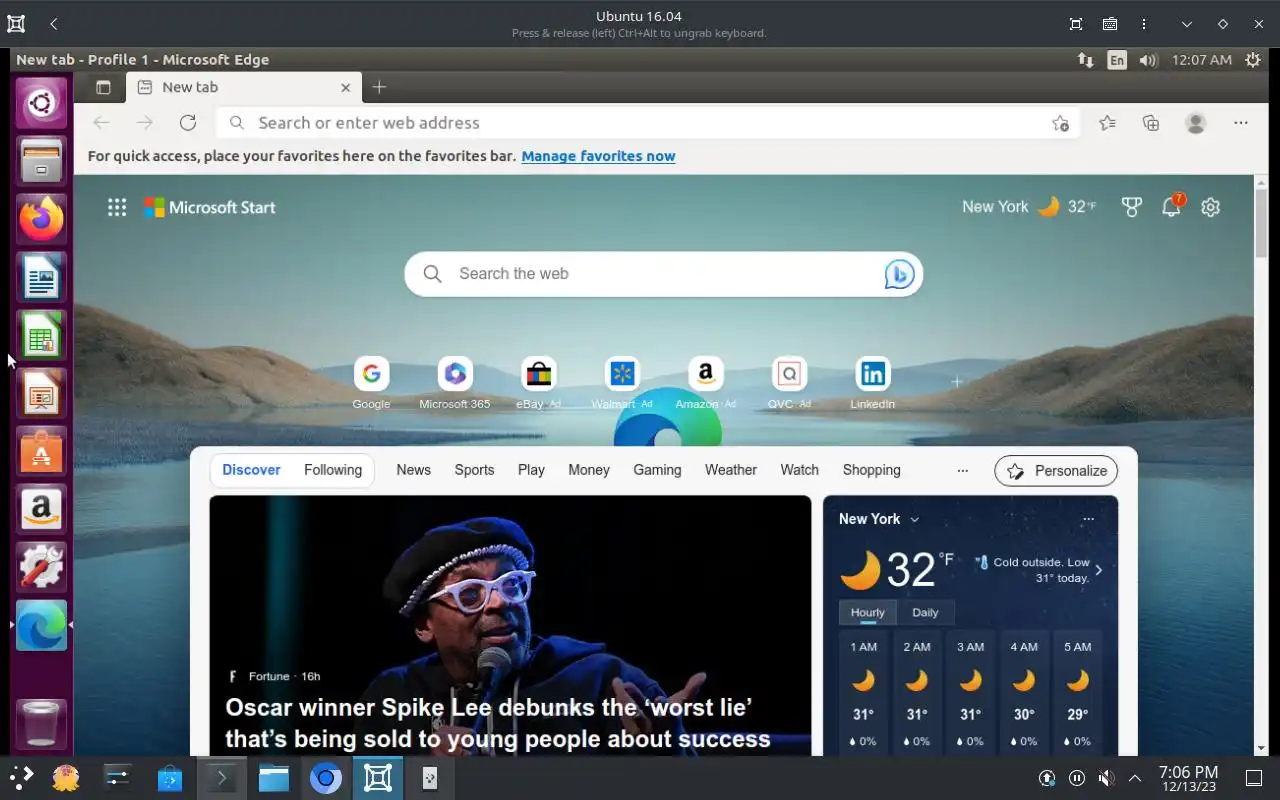This screenshot has height=800, width=1280.
Task: Open the profile avatar icon
Action: [1195, 123]
